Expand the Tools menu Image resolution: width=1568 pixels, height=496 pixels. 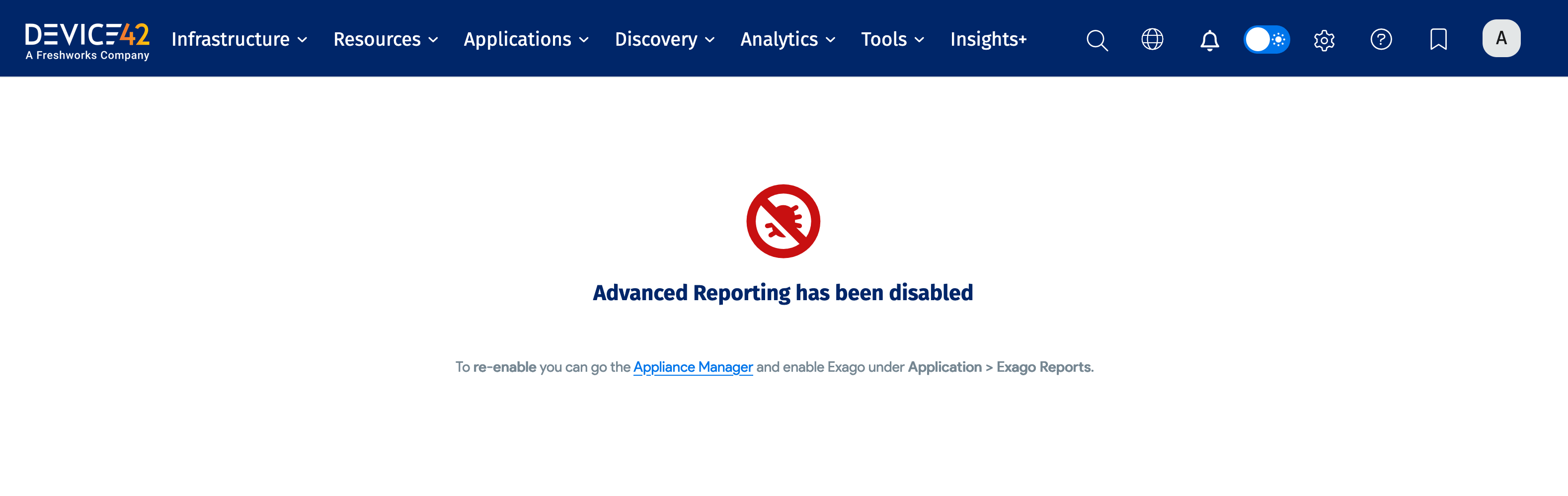(892, 40)
